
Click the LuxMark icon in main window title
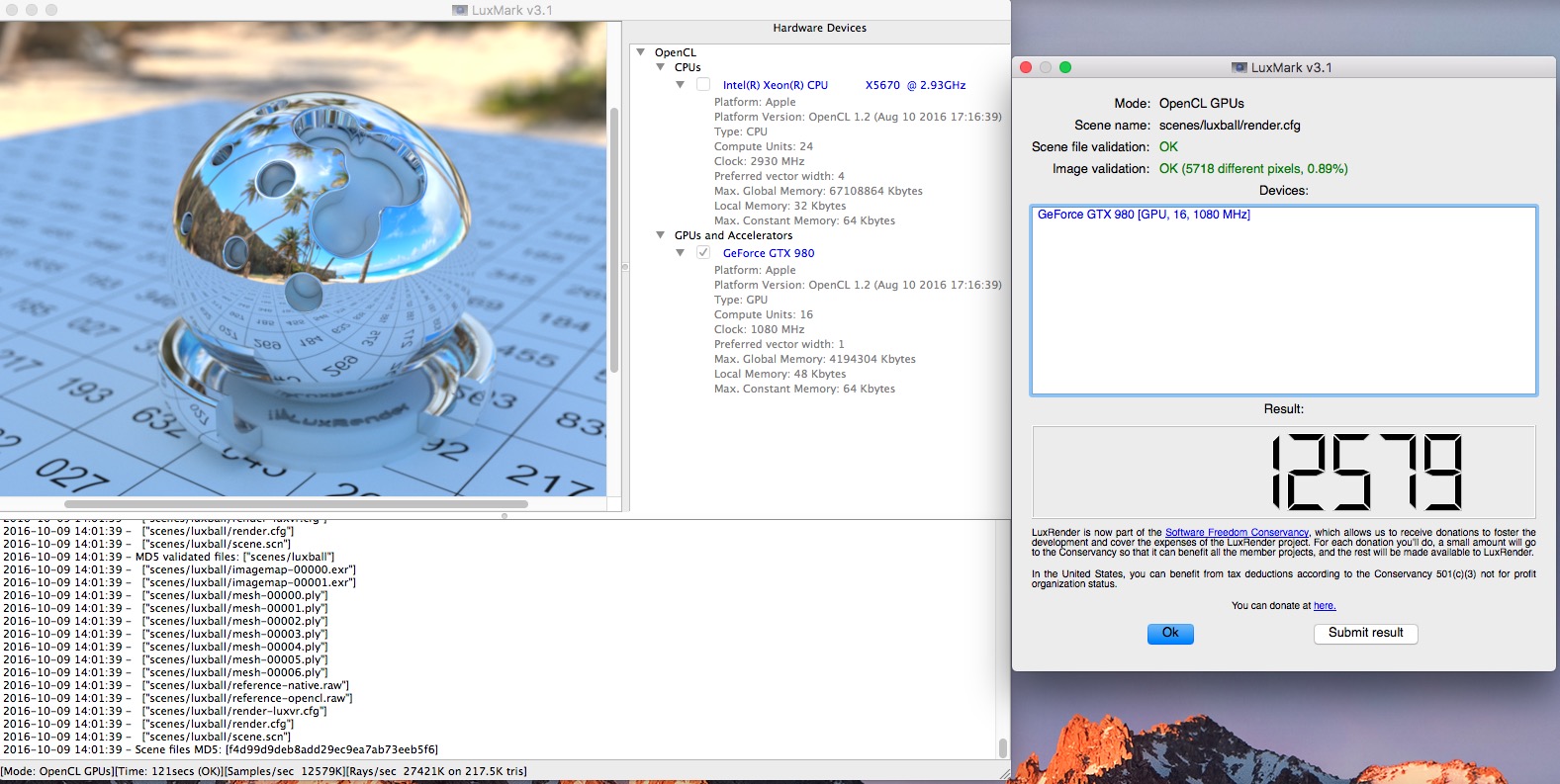click(460, 11)
